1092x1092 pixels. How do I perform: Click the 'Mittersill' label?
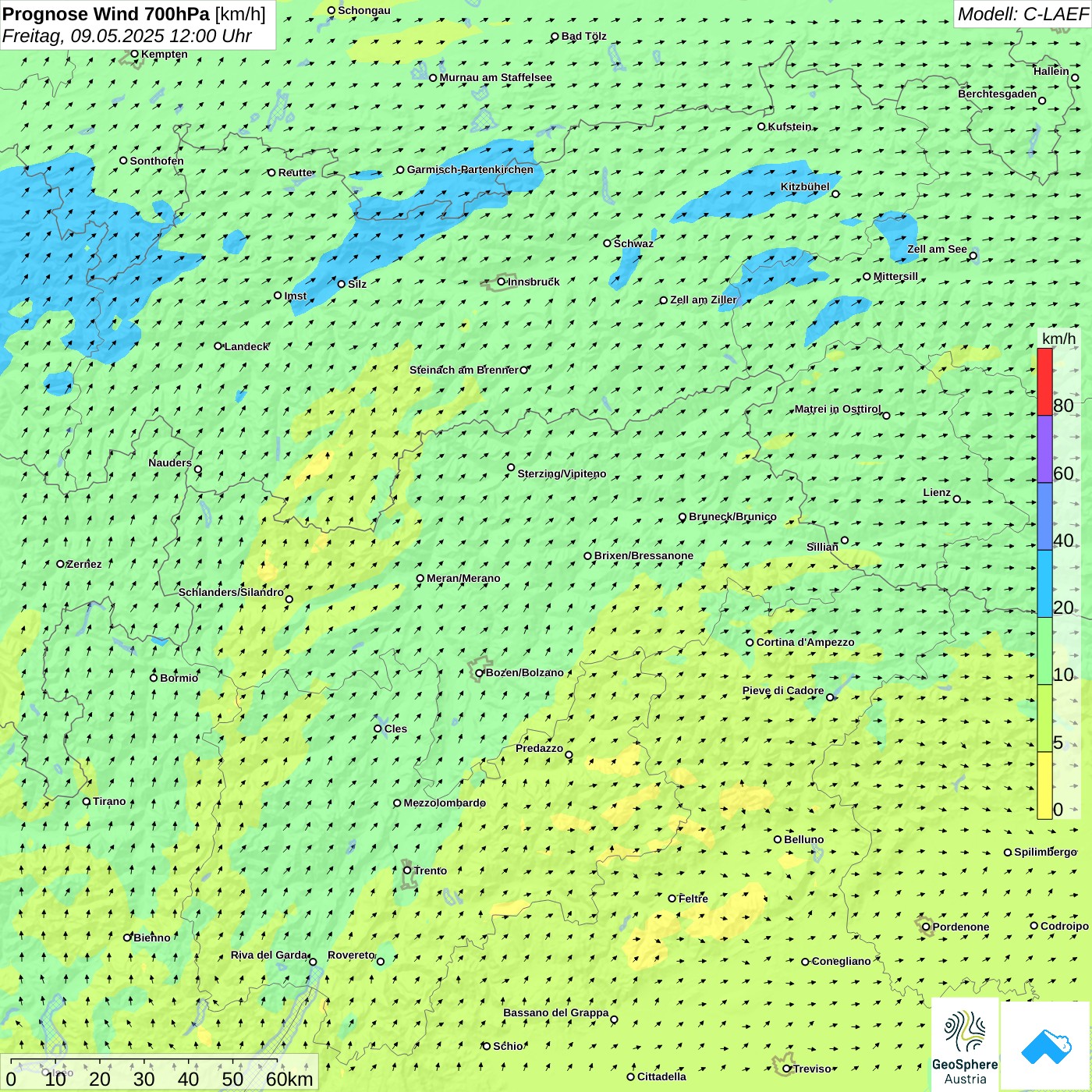(x=895, y=276)
